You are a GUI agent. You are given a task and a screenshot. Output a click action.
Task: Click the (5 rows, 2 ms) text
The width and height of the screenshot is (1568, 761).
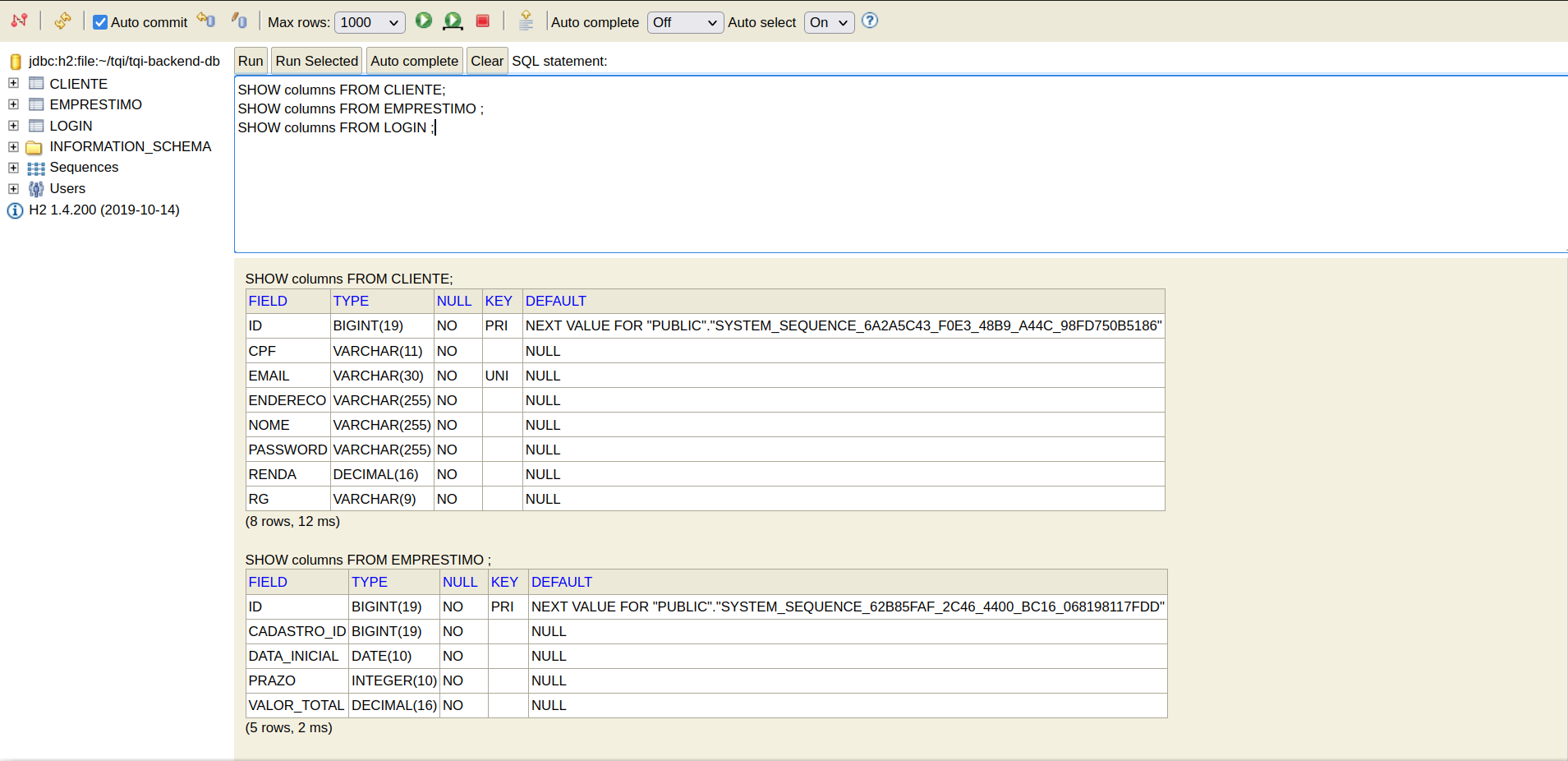pyautogui.click(x=289, y=727)
